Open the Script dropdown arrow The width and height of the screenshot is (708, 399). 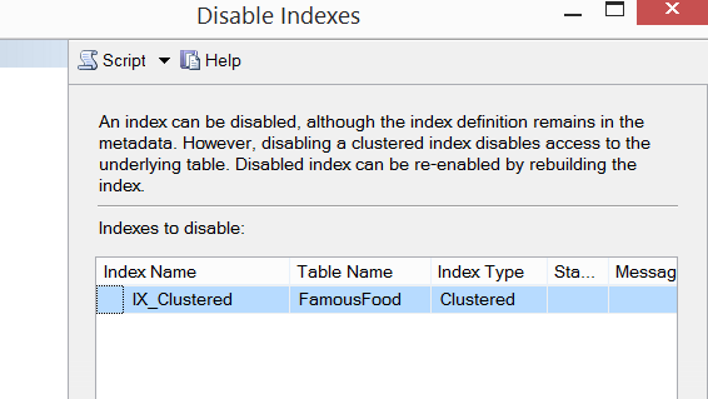(164, 60)
